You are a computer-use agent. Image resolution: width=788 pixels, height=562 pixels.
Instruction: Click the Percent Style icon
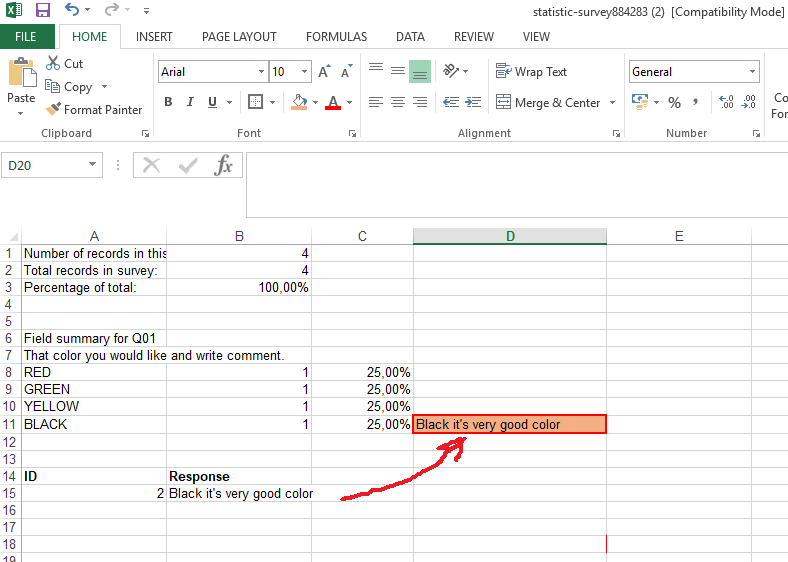click(674, 103)
